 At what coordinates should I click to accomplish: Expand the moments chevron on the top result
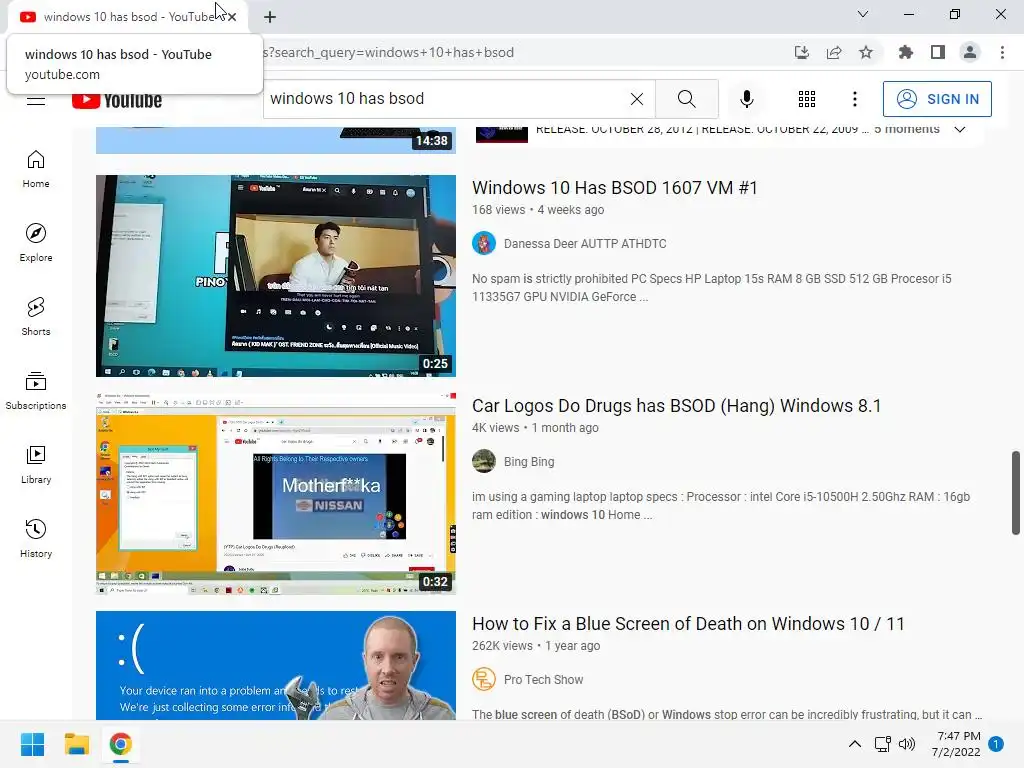[959, 129]
